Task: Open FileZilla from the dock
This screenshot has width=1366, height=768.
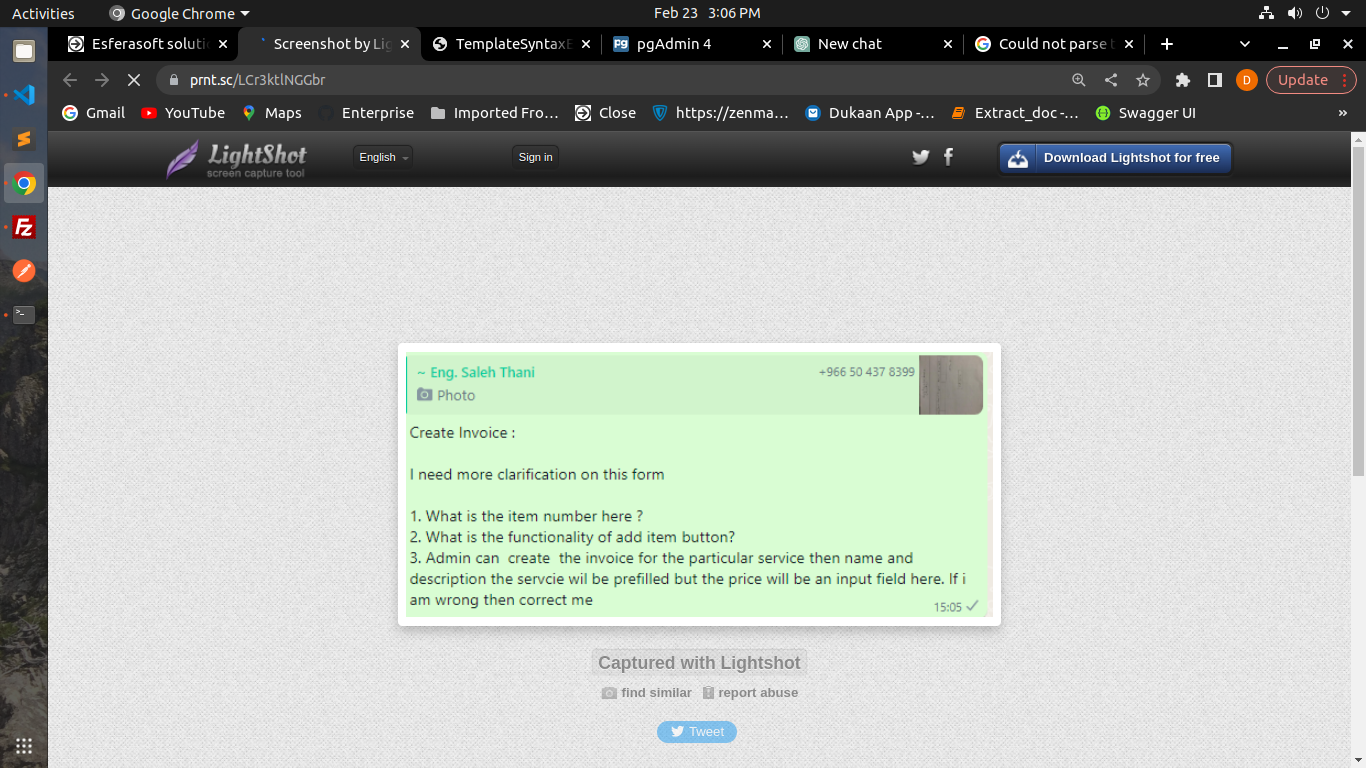Action: point(24,227)
